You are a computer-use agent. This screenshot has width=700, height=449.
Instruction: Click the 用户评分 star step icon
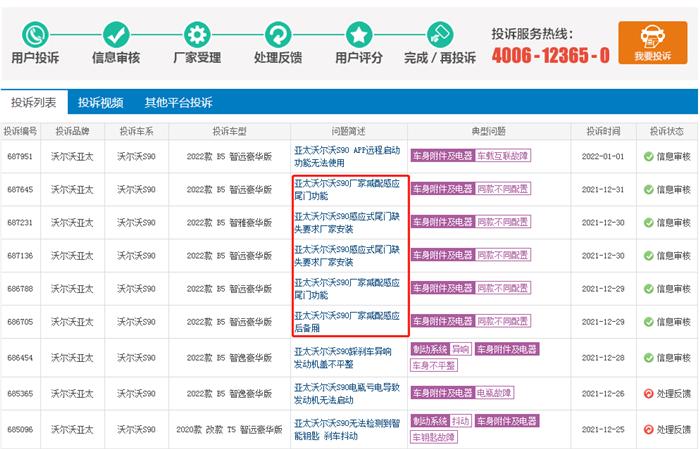[x=359, y=35]
